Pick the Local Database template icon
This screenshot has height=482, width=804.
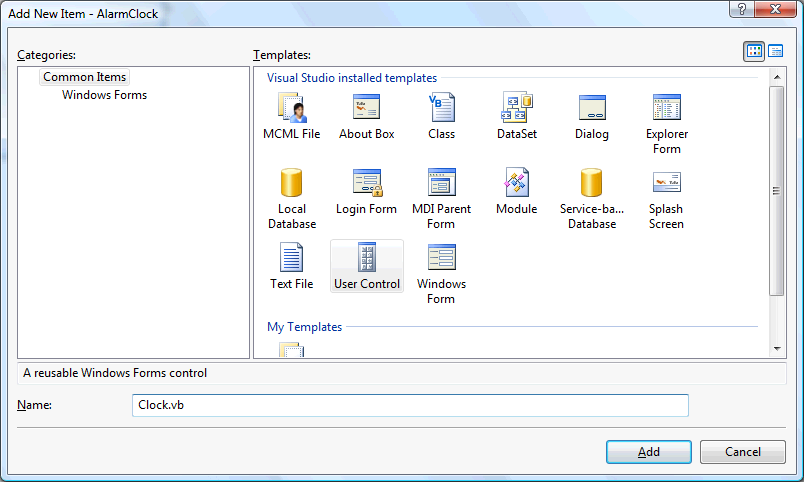[x=292, y=183]
